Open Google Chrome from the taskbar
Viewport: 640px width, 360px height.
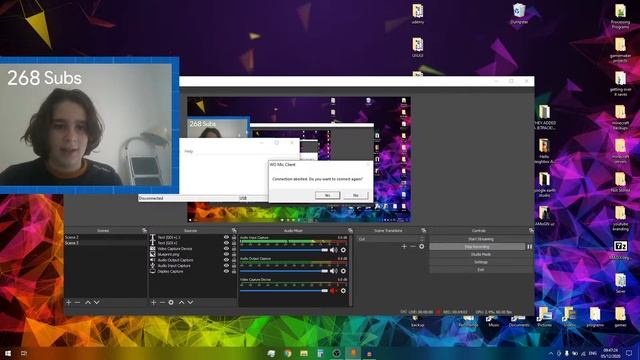click(288, 353)
